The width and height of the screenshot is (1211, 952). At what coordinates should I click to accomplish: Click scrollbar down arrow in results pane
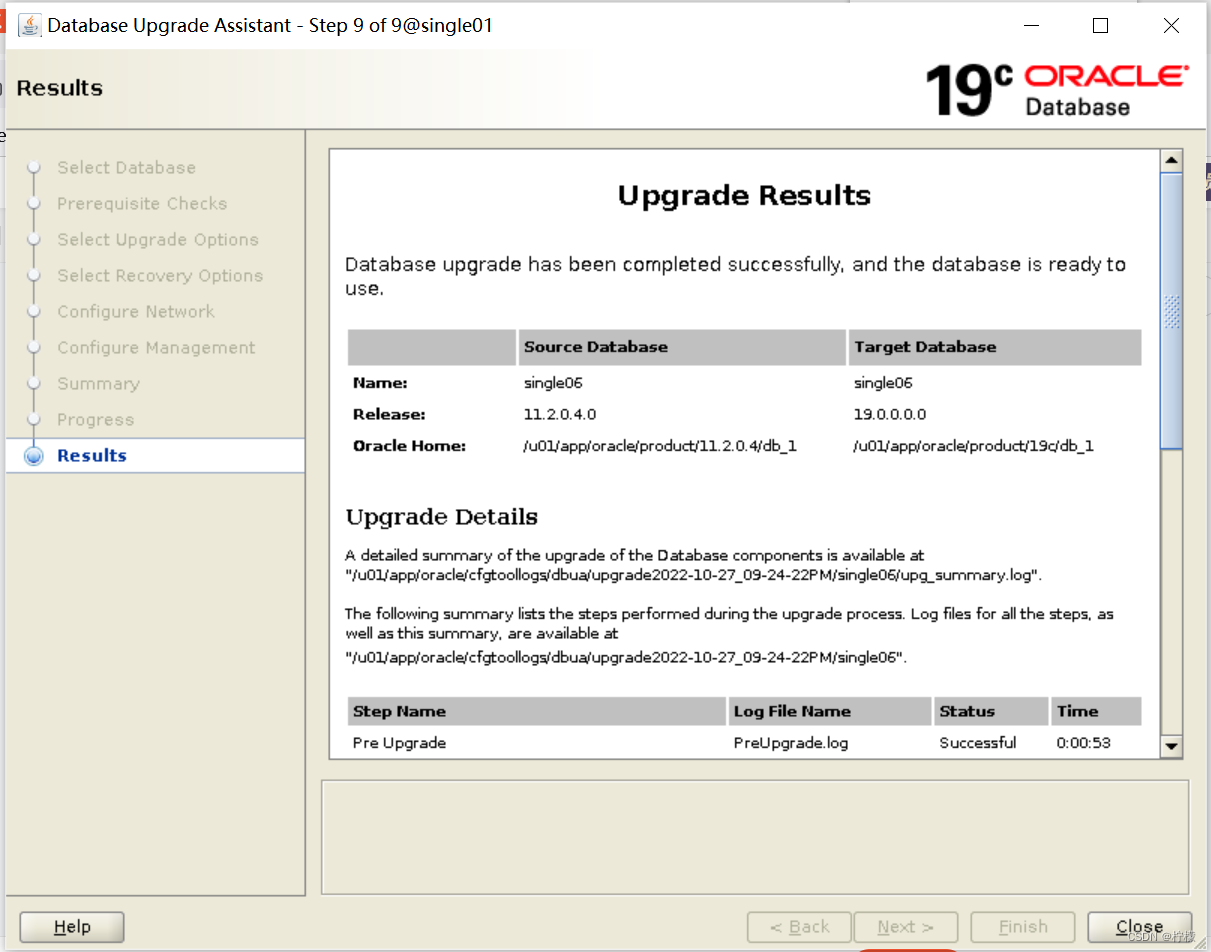tap(1171, 746)
